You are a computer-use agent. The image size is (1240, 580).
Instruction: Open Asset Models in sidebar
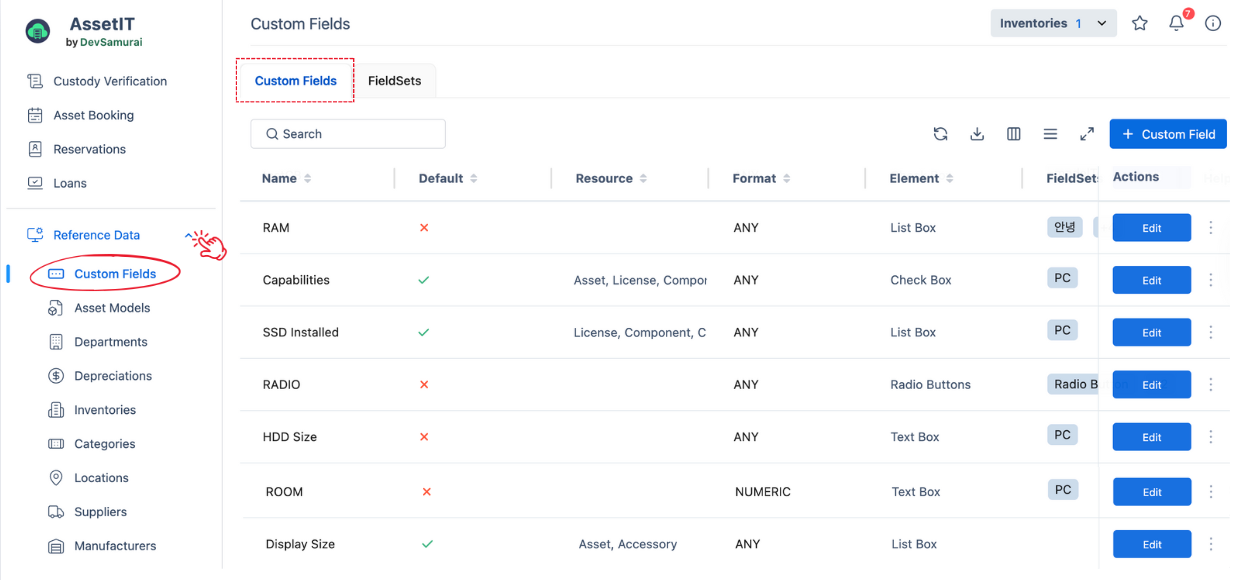tap(112, 308)
